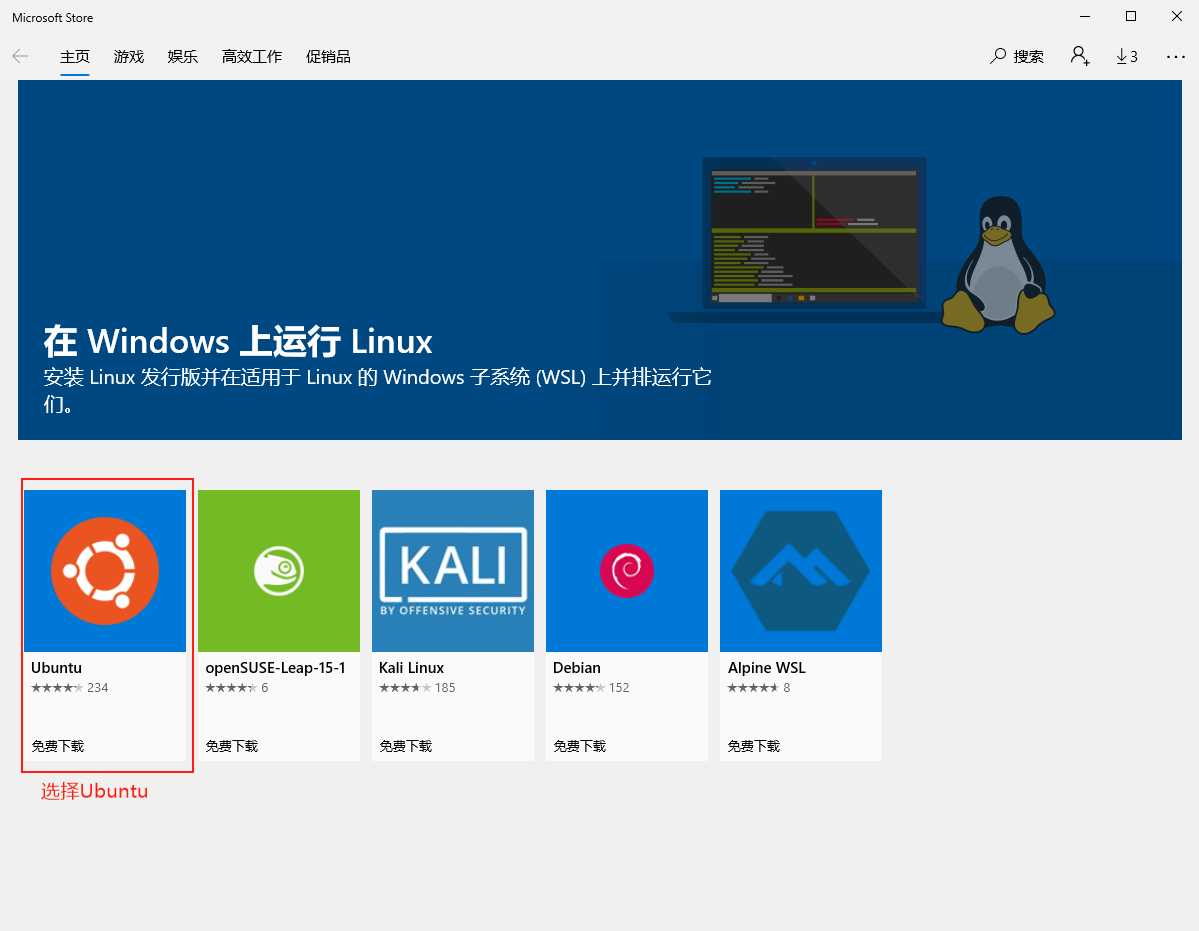Open downloads showing 3 pending items
Screen dimensions: 1199x931
pos(1127,56)
